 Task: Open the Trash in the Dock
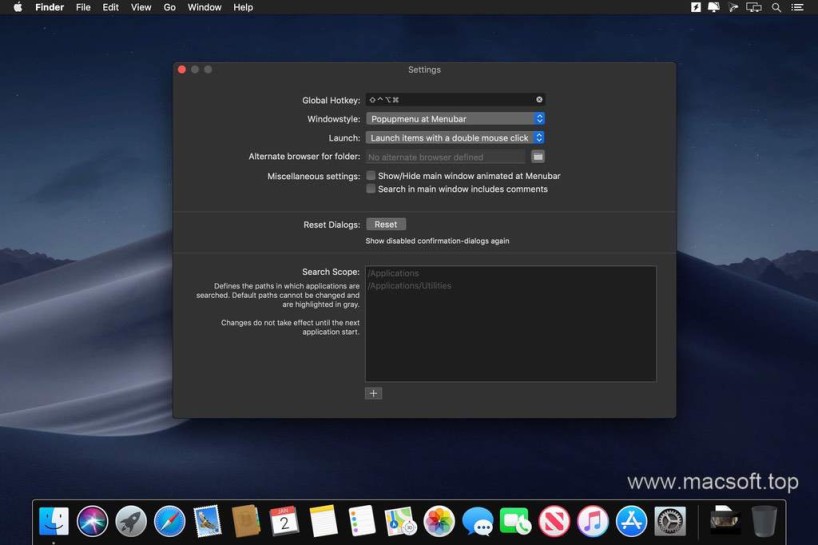coord(764,521)
